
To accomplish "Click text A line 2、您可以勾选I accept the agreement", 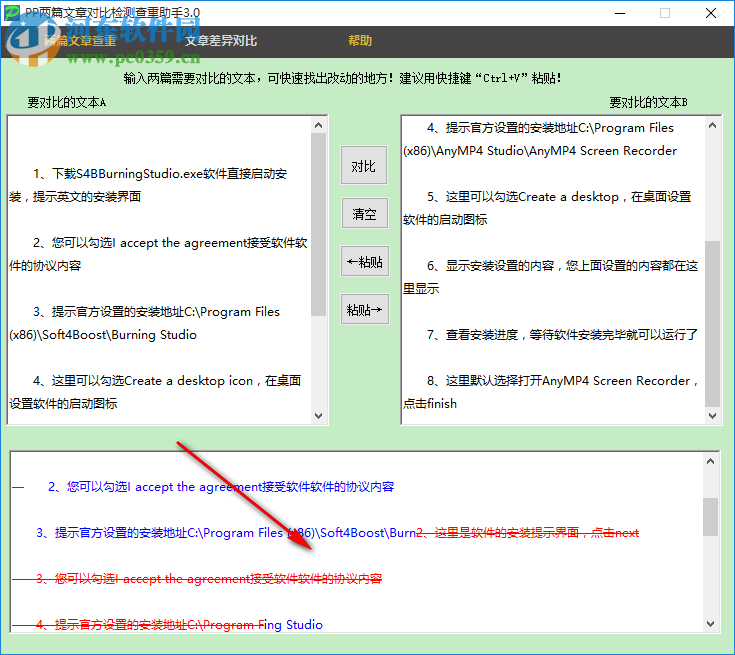I will (170, 243).
